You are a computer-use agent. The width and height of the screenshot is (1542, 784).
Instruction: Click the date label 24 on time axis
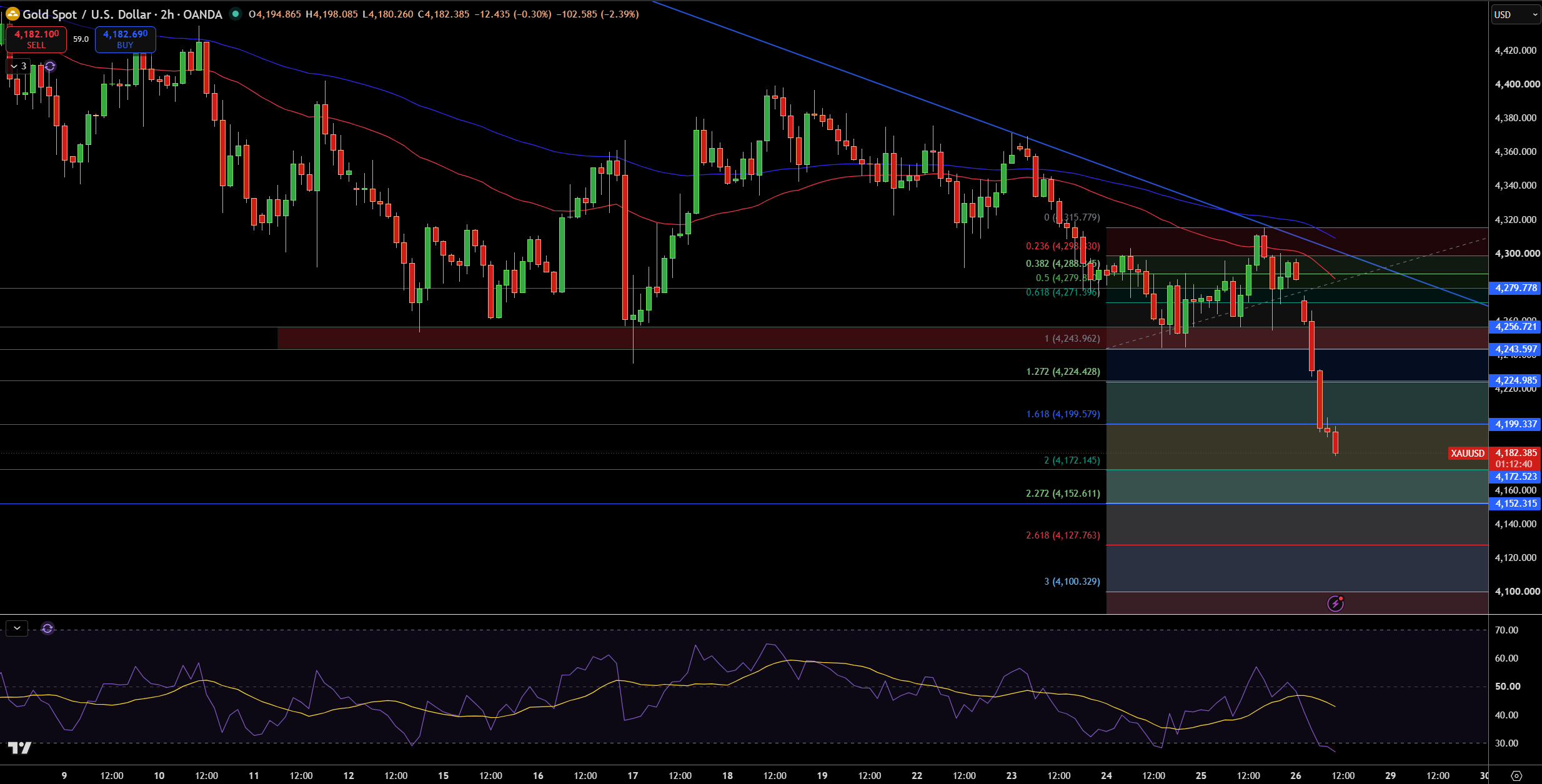pyautogui.click(x=1107, y=776)
